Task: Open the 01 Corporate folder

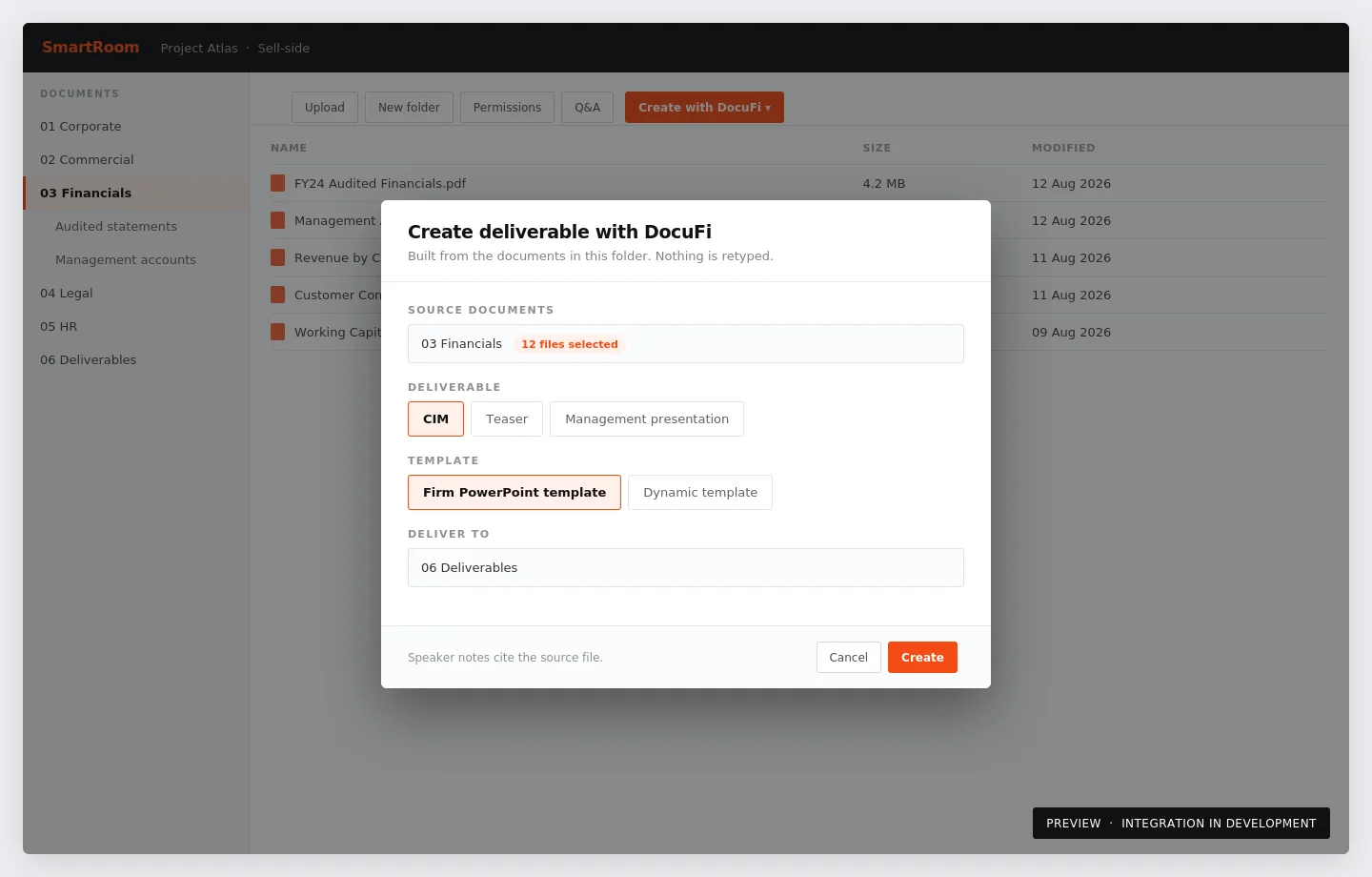Action: [x=135, y=127]
